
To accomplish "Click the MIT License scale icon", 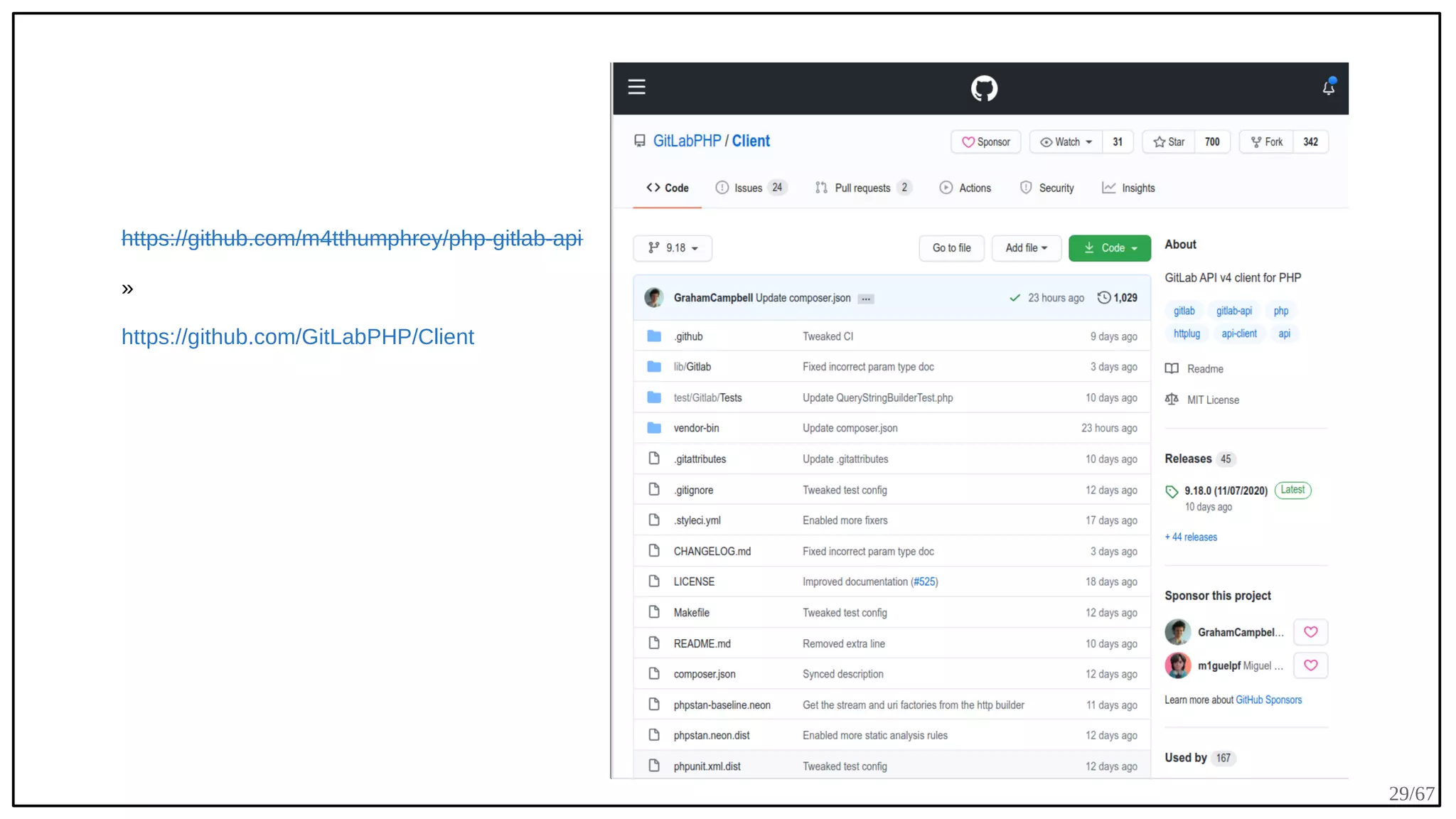I will coord(1172,400).
